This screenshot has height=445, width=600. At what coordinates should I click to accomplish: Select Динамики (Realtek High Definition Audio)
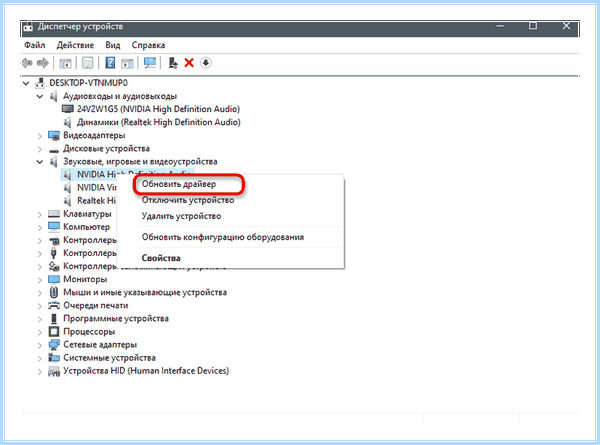tap(159, 122)
